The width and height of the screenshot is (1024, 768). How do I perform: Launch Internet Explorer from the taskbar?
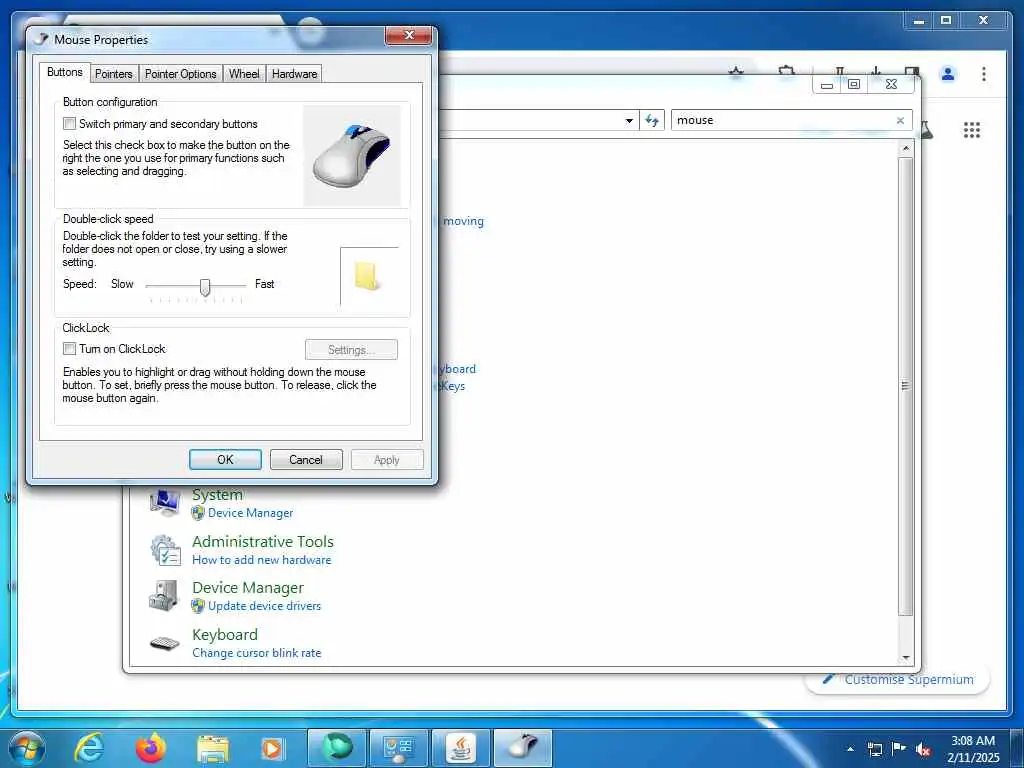point(89,748)
